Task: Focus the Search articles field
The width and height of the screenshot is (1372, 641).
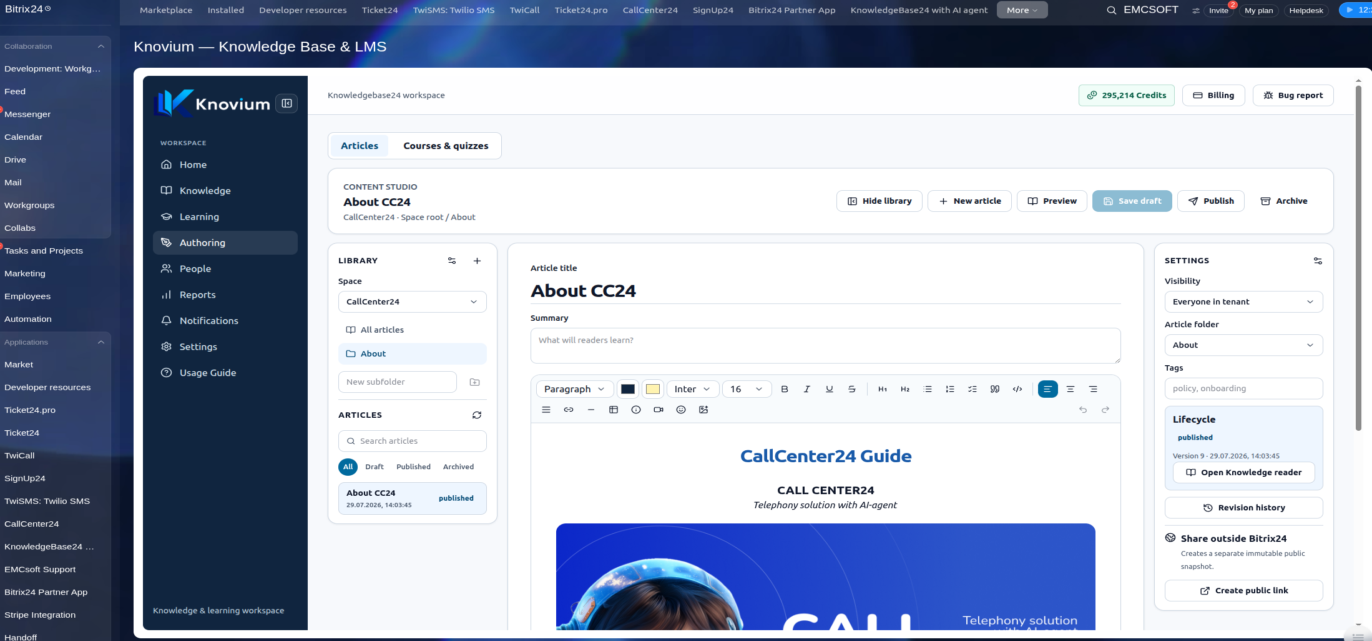Action: coord(412,441)
